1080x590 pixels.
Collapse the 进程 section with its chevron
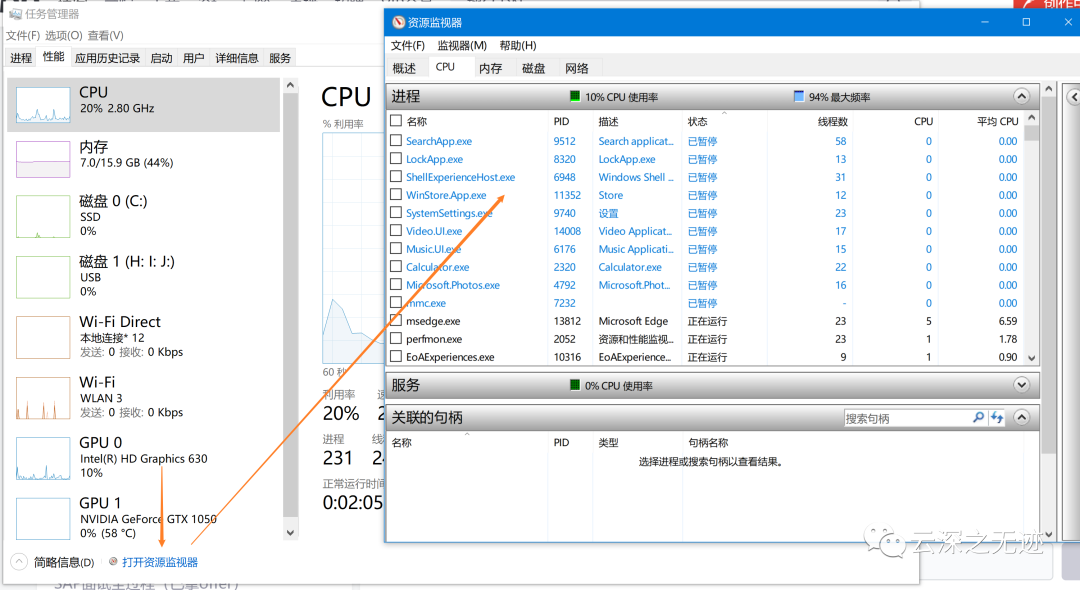(1021, 95)
